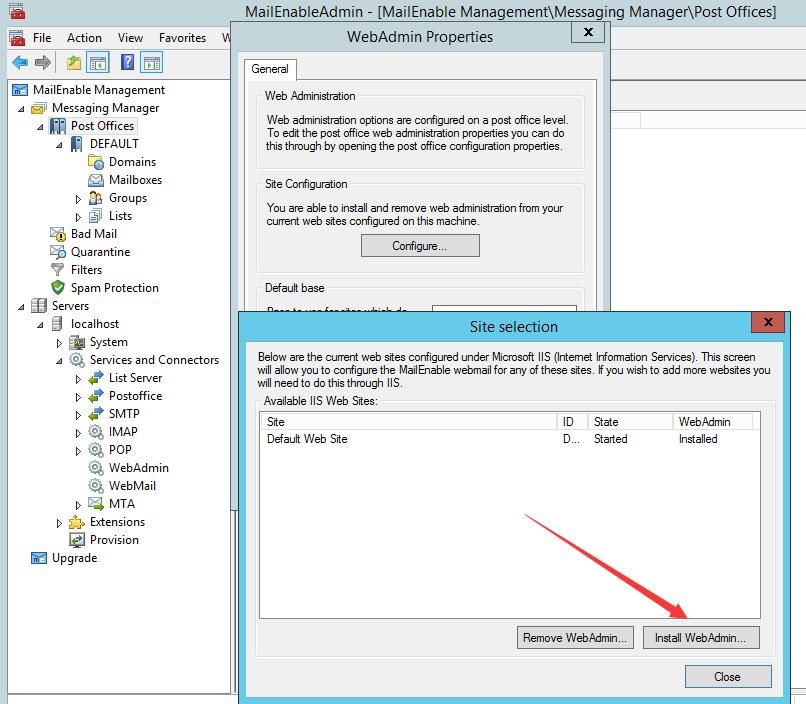Click the Back arrow toolbar icon
This screenshot has width=806, height=704.
(20, 63)
